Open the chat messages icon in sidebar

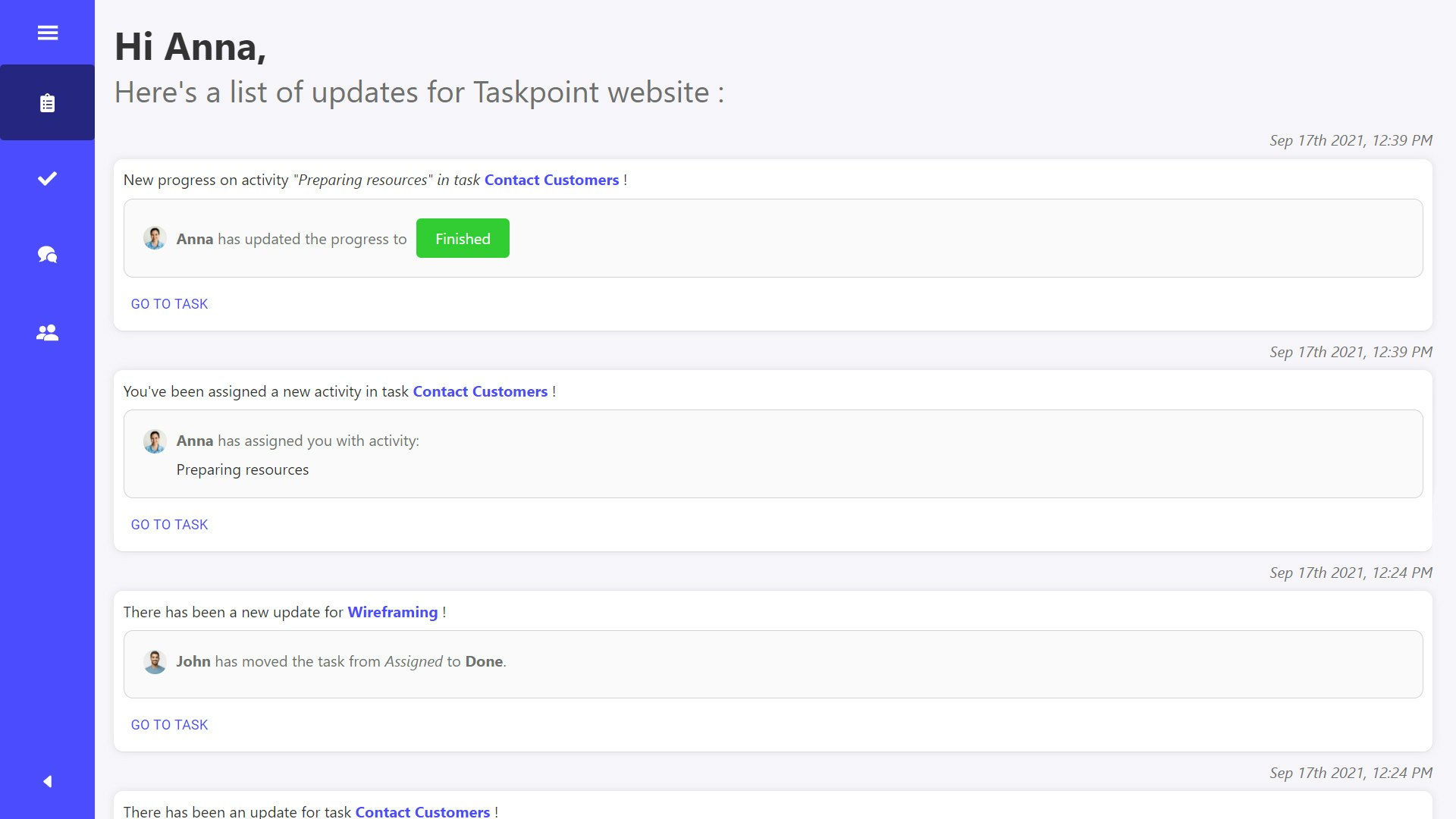47,255
